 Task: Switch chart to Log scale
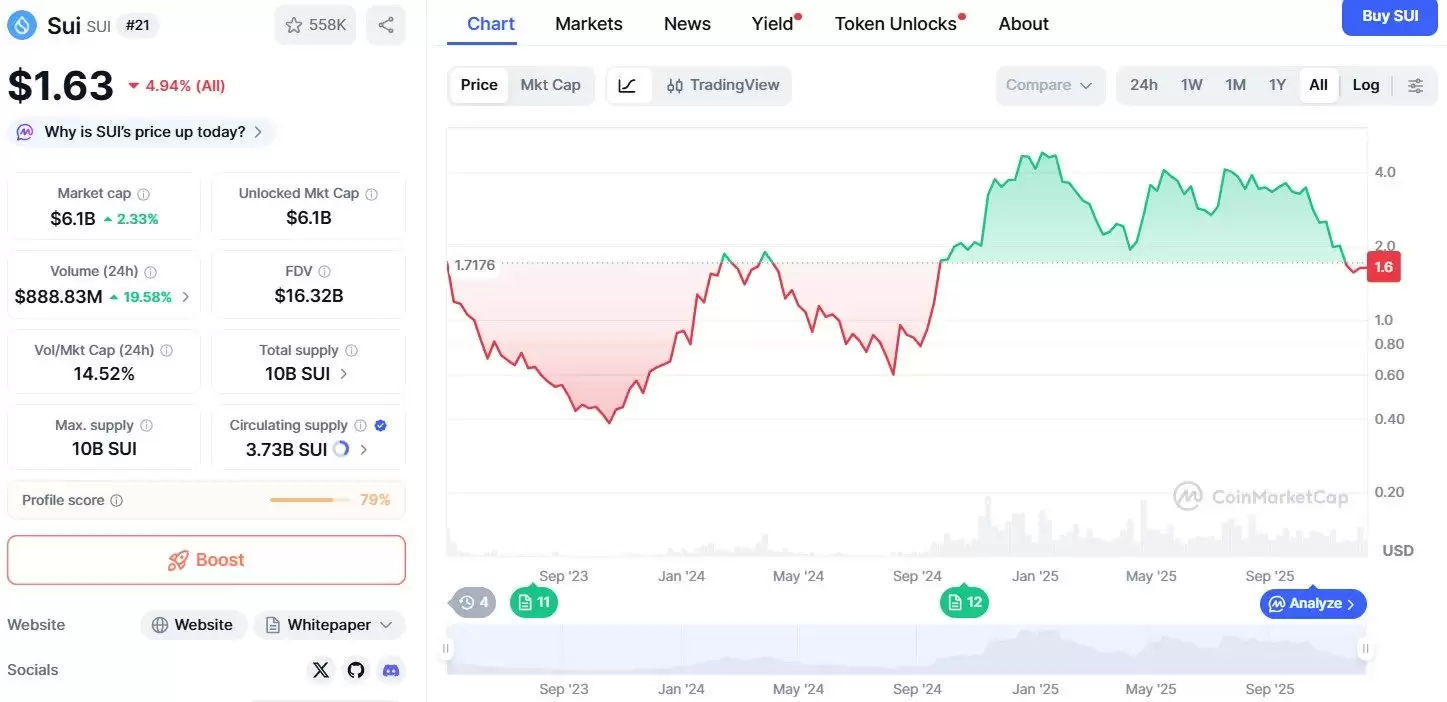coord(1366,85)
